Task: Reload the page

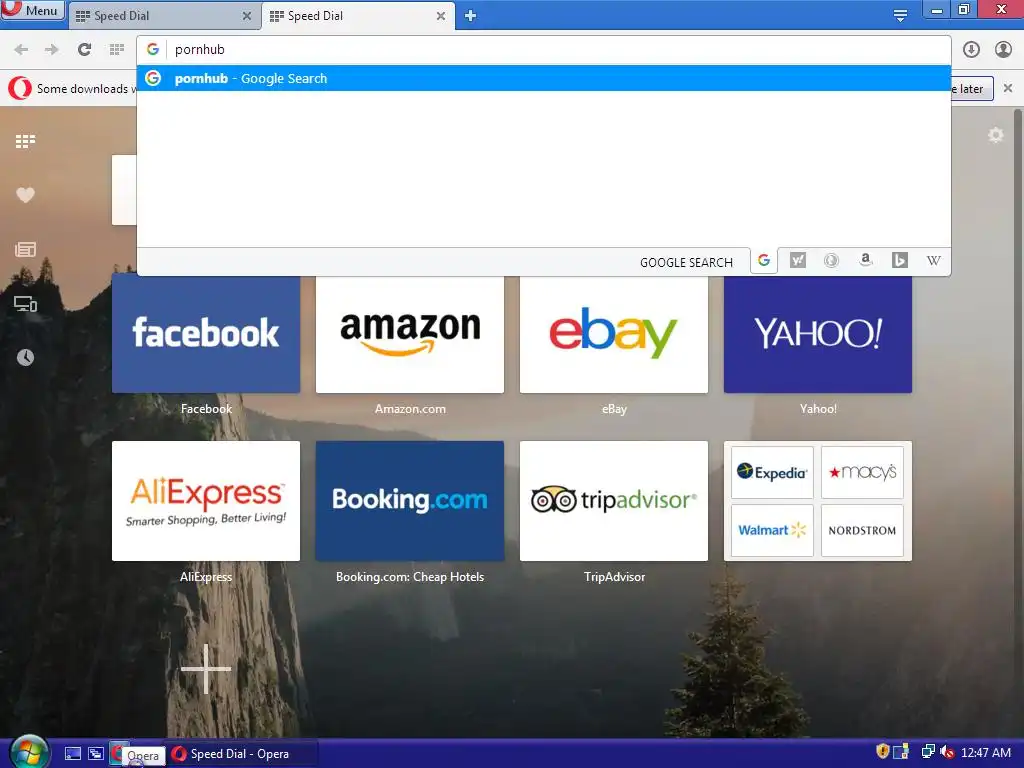Action: (84, 50)
